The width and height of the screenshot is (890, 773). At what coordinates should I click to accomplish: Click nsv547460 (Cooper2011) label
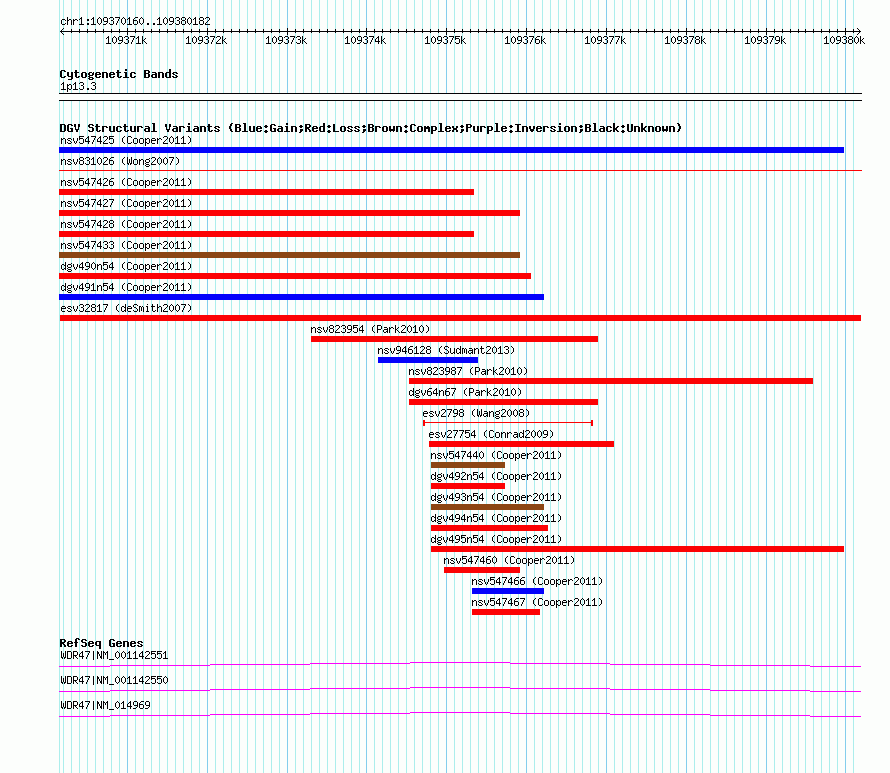pos(509,560)
